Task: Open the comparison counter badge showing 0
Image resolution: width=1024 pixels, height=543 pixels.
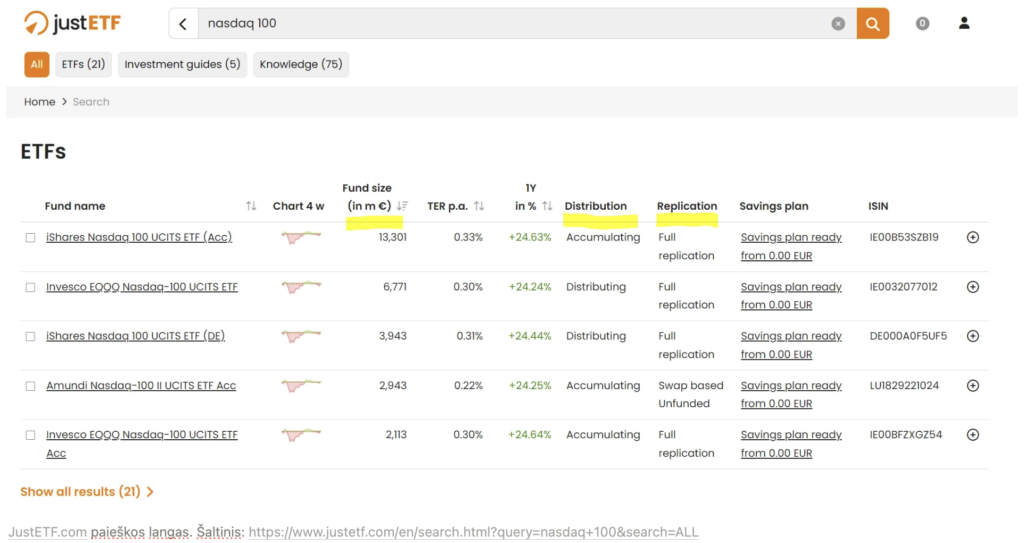Action: point(922,24)
